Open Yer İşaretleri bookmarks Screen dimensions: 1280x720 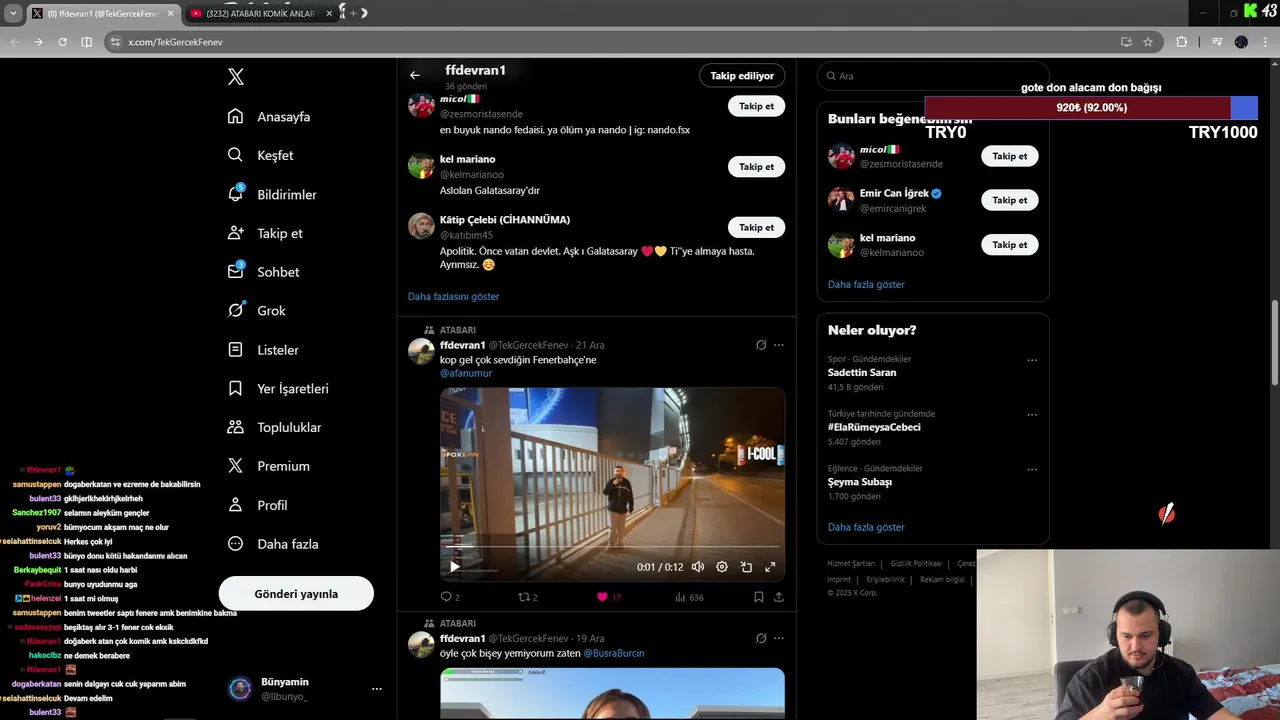click(278, 388)
